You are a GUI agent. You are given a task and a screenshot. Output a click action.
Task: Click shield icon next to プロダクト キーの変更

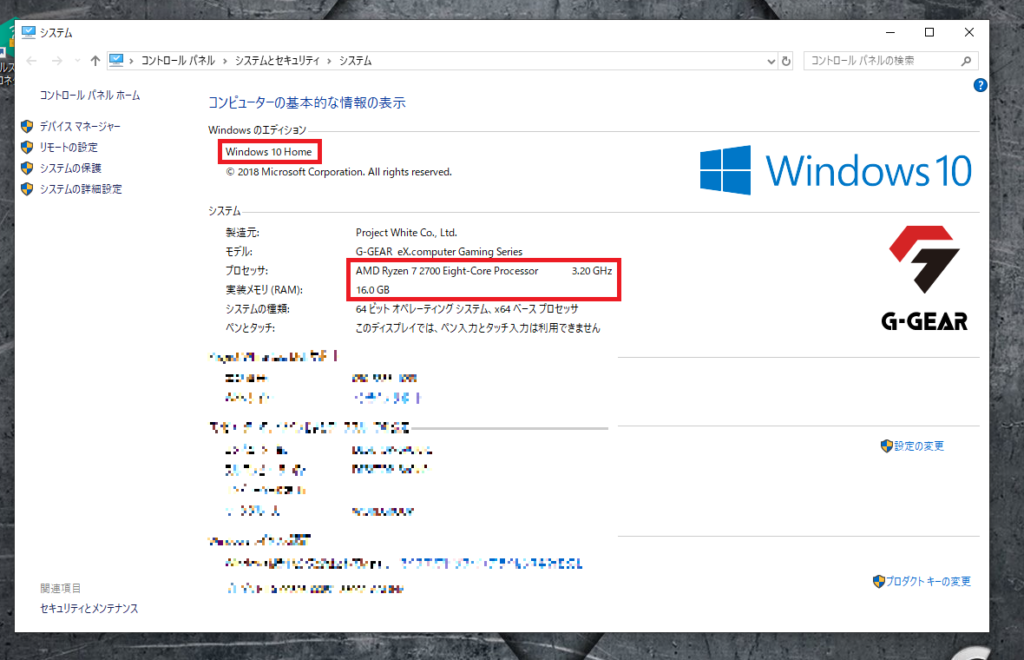pos(878,581)
